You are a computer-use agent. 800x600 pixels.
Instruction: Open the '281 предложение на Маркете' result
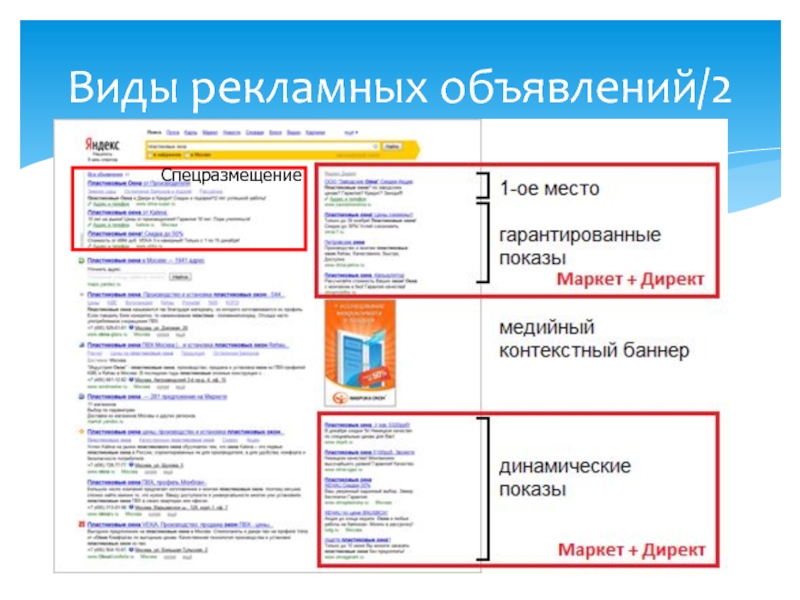157,396
